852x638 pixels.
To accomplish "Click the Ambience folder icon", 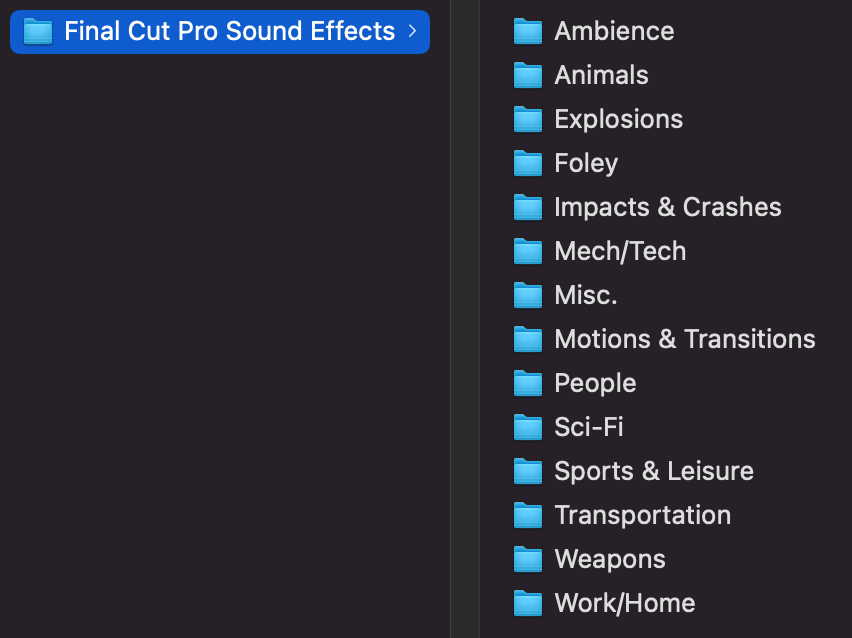I will (527, 32).
